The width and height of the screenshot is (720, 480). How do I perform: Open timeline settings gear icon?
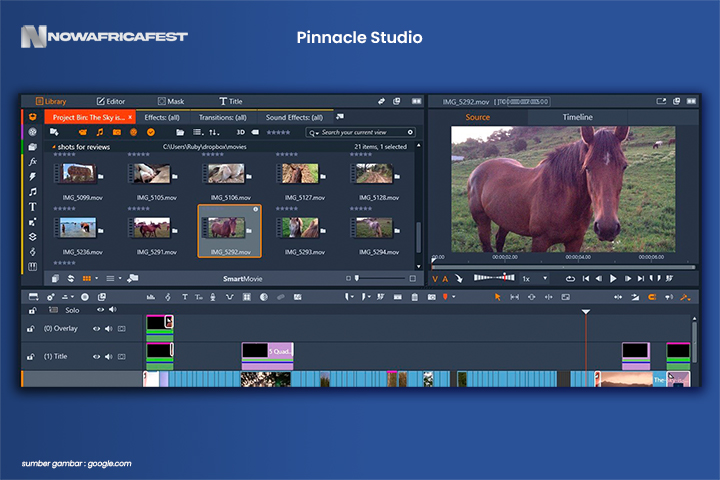click(x=51, y=297)
